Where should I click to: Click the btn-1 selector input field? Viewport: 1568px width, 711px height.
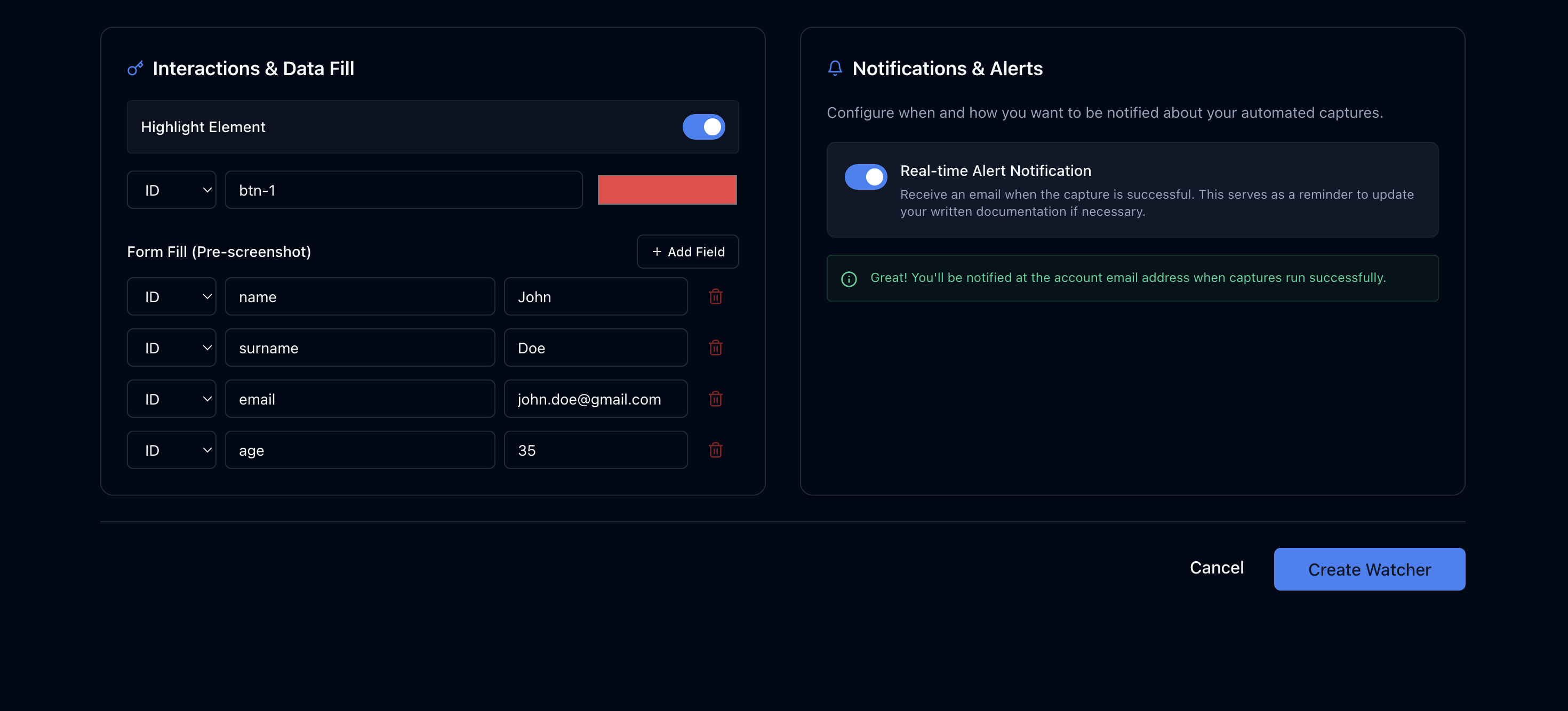[404, 190]
